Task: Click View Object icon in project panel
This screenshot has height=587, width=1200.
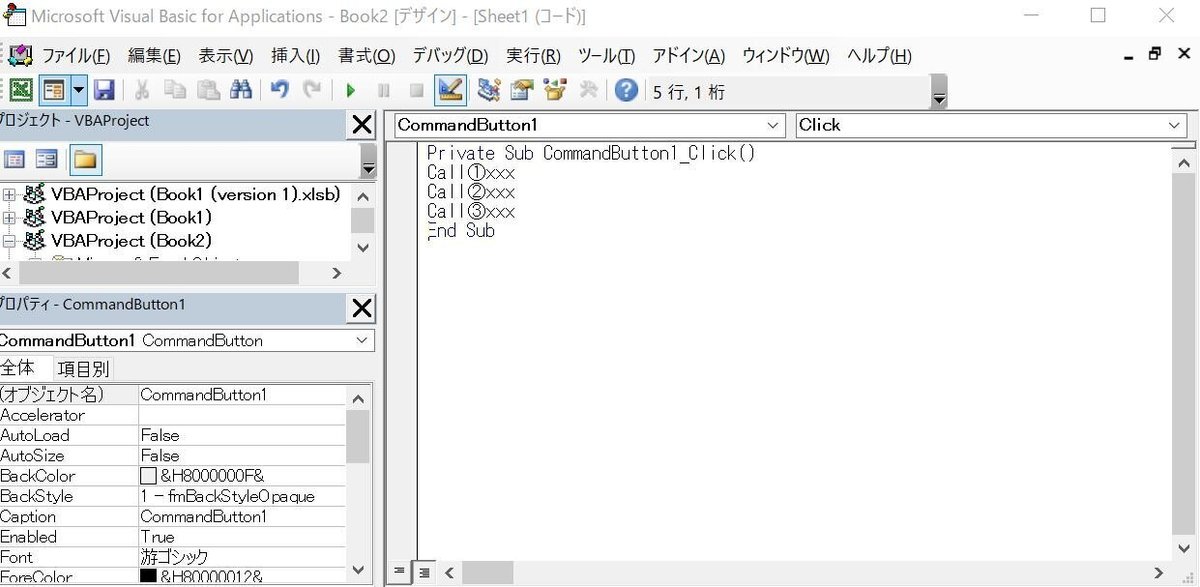Action: (x=46, y=159)
